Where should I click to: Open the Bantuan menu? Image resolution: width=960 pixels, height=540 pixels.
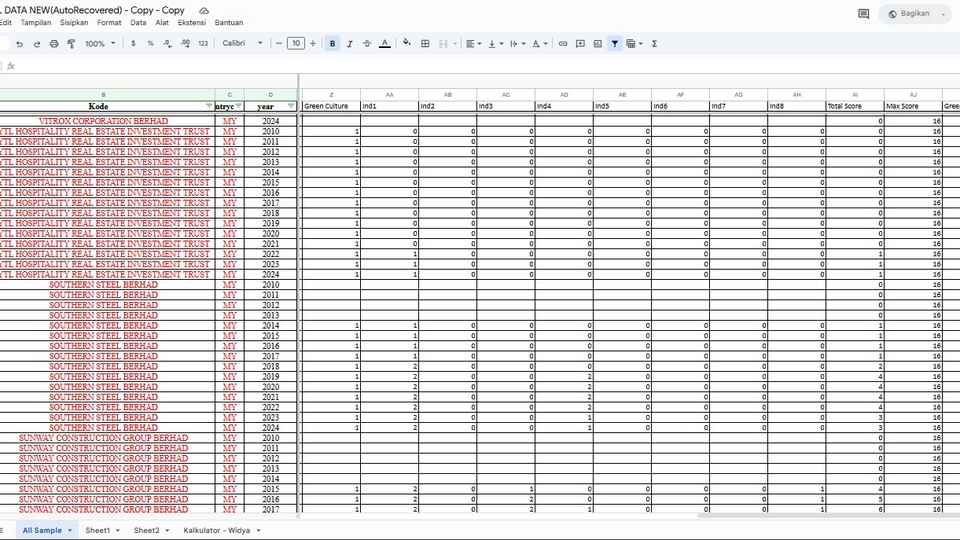coord(229,23)
